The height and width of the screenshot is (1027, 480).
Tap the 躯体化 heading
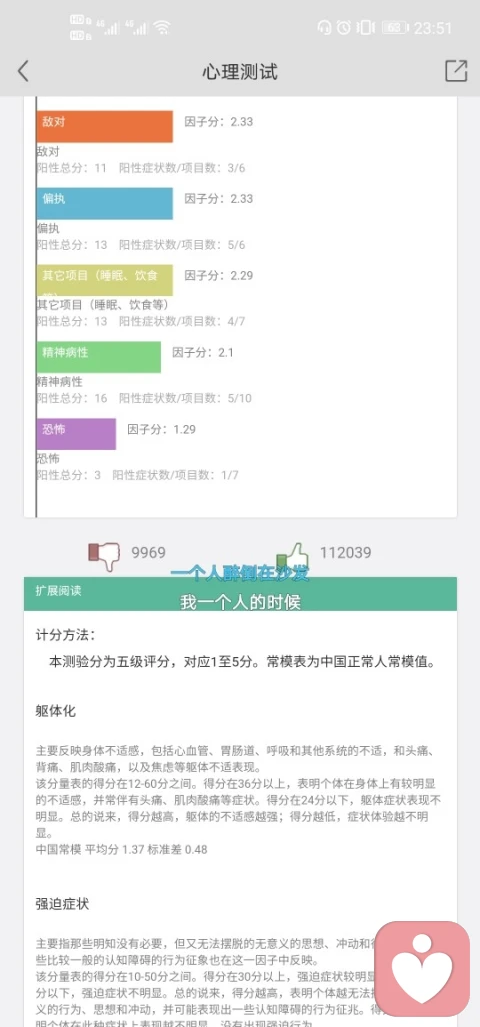click(56, 711)
